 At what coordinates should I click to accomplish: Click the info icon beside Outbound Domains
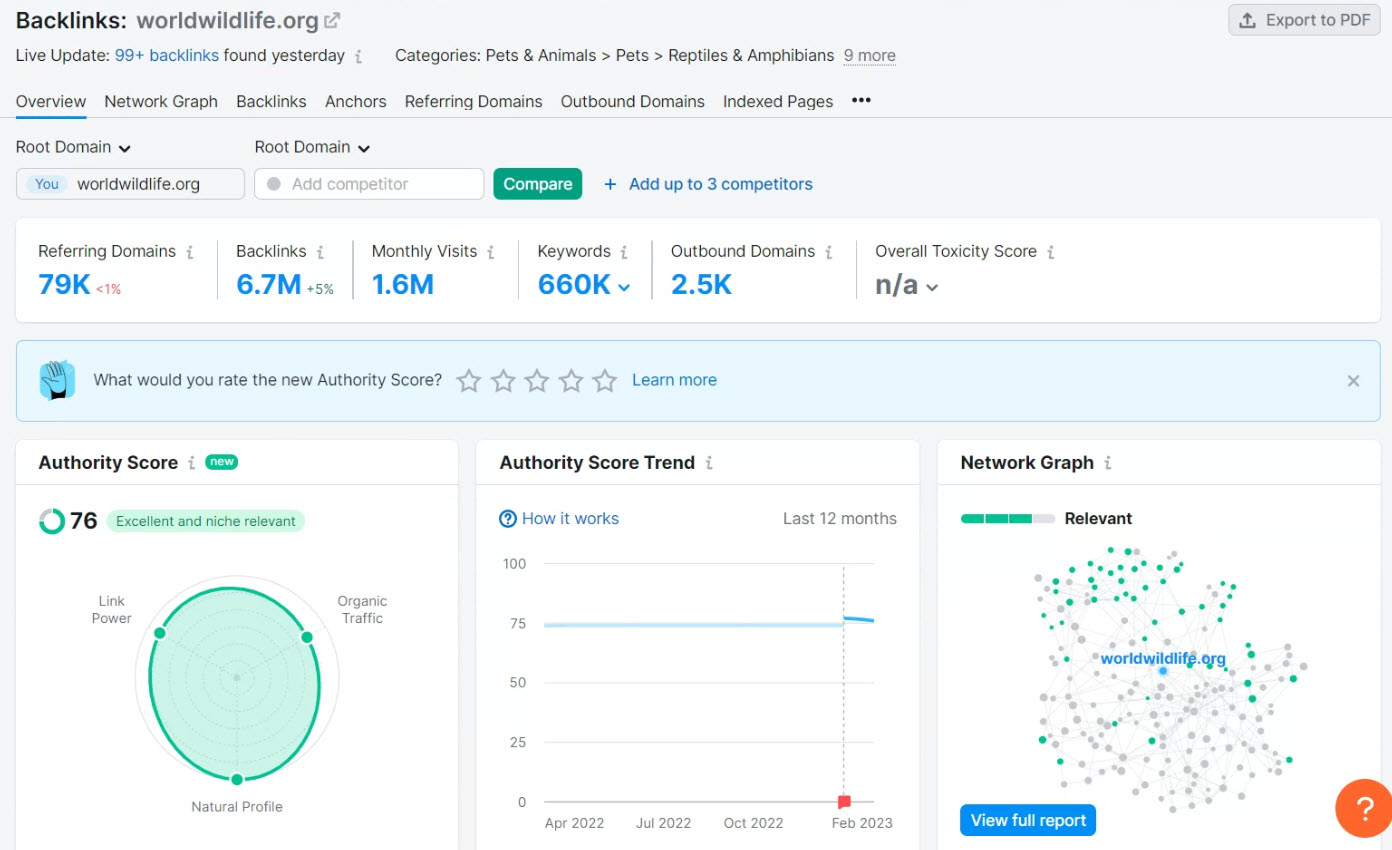(829, 252)
